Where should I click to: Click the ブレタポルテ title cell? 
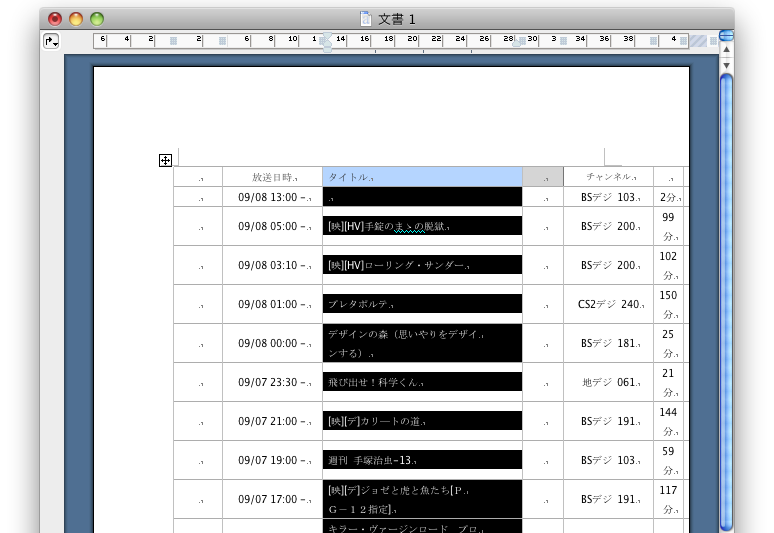point(422,304)
